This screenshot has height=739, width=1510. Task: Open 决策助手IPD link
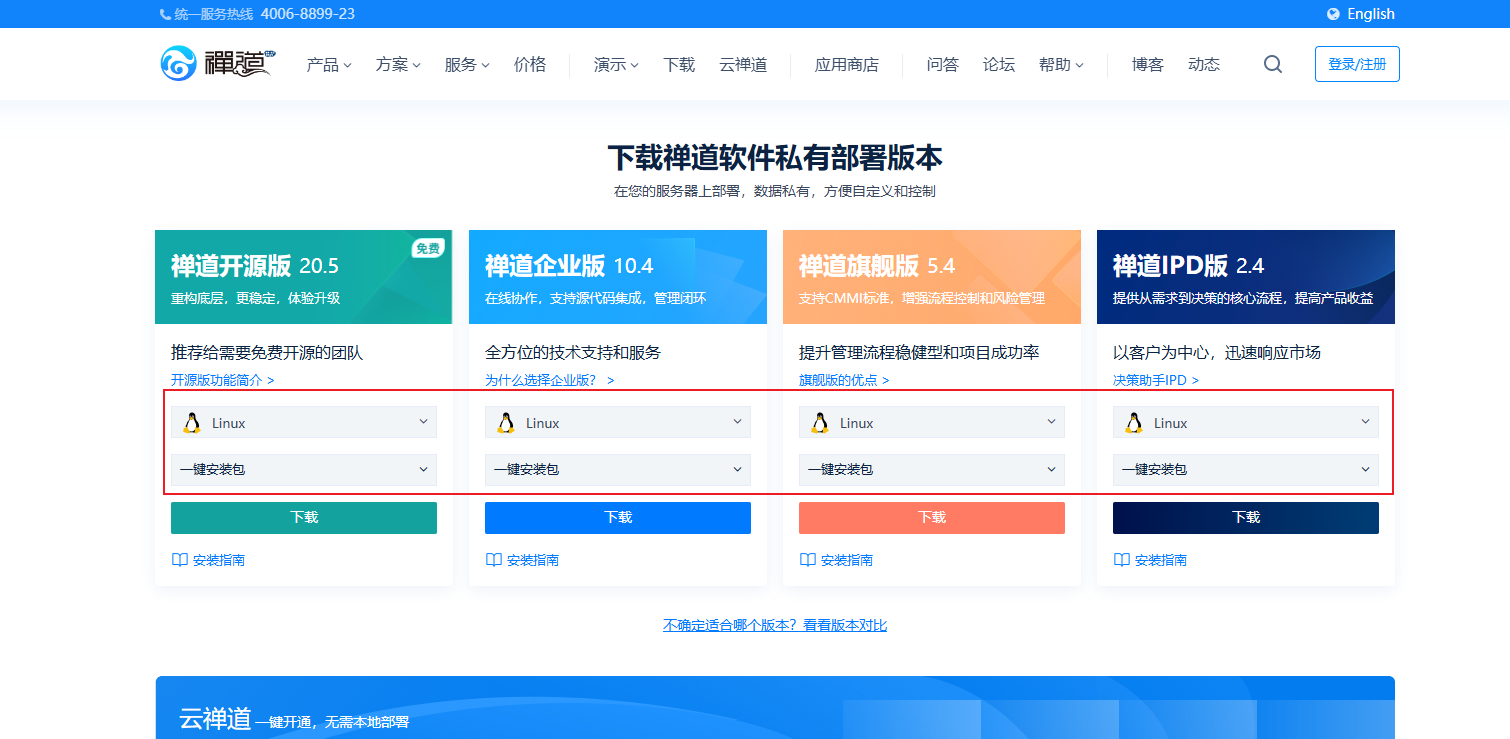[1156, 380]
